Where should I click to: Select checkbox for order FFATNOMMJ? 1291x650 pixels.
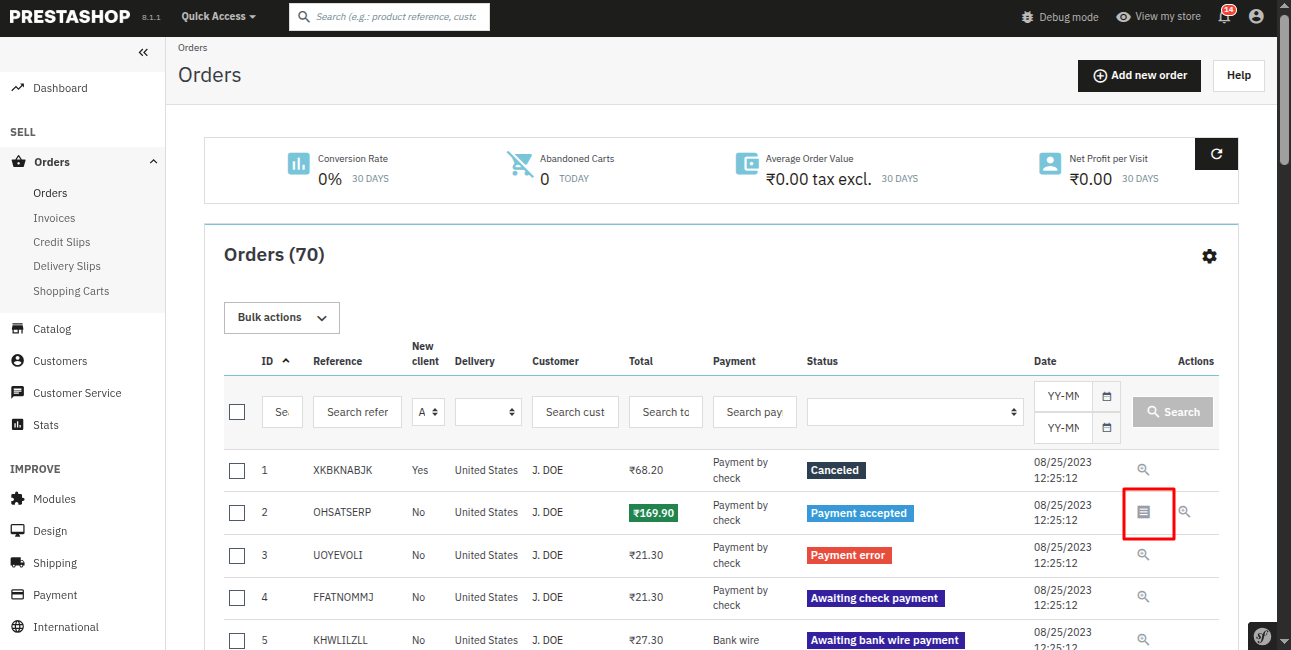(237, 598)
